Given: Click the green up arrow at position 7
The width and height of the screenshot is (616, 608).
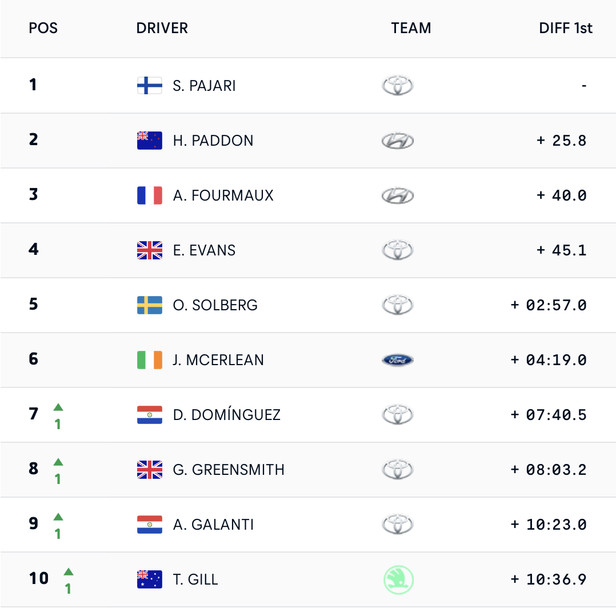Looking at the screenshot, I should coord(58,407).
